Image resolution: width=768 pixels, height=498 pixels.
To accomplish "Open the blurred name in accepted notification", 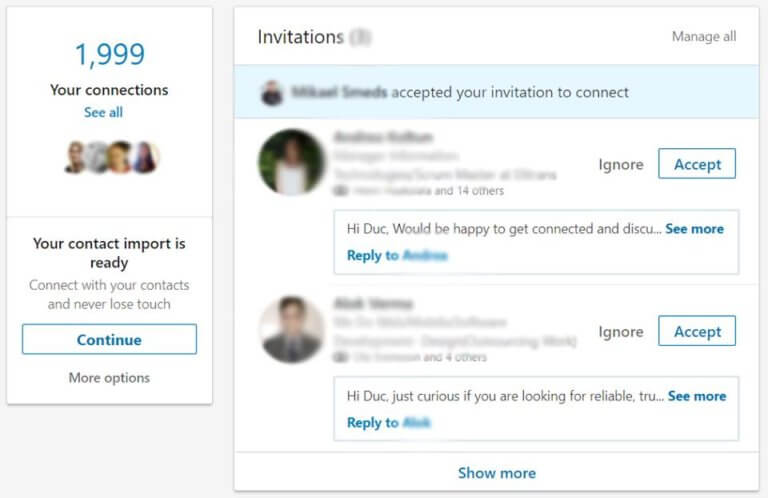I will click(x=339, y=92).
